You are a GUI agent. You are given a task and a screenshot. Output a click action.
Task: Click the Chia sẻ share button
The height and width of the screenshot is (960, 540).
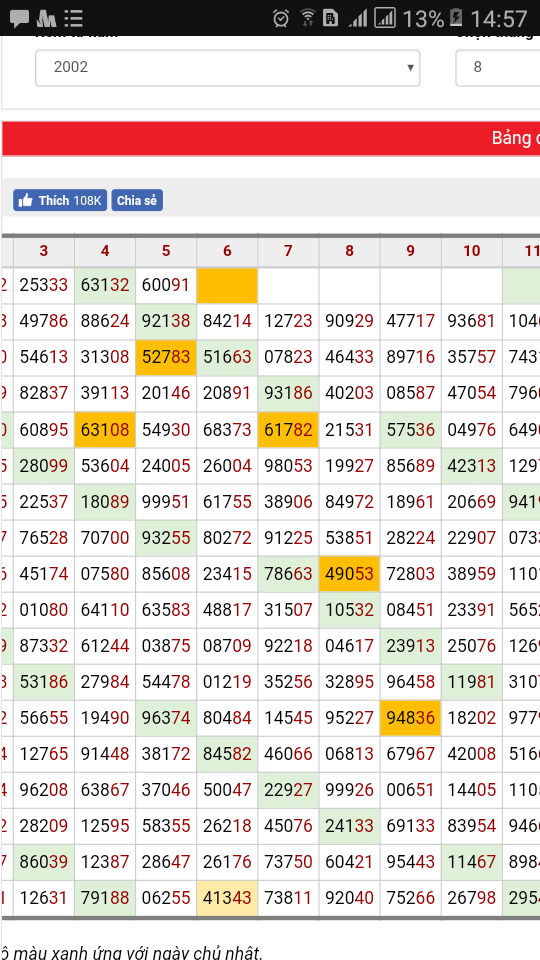137,200
